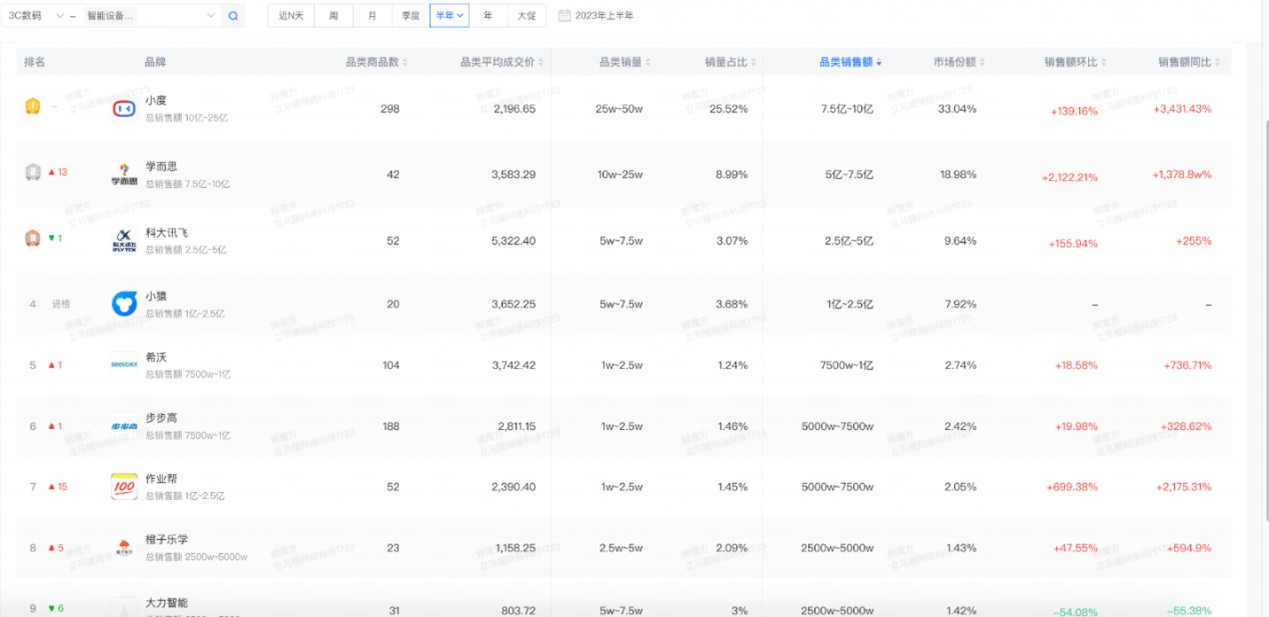Open the 科大讯飞 brand name link
The width and height of the screenshot is (1269, 617).
click(x=167, y=233)
